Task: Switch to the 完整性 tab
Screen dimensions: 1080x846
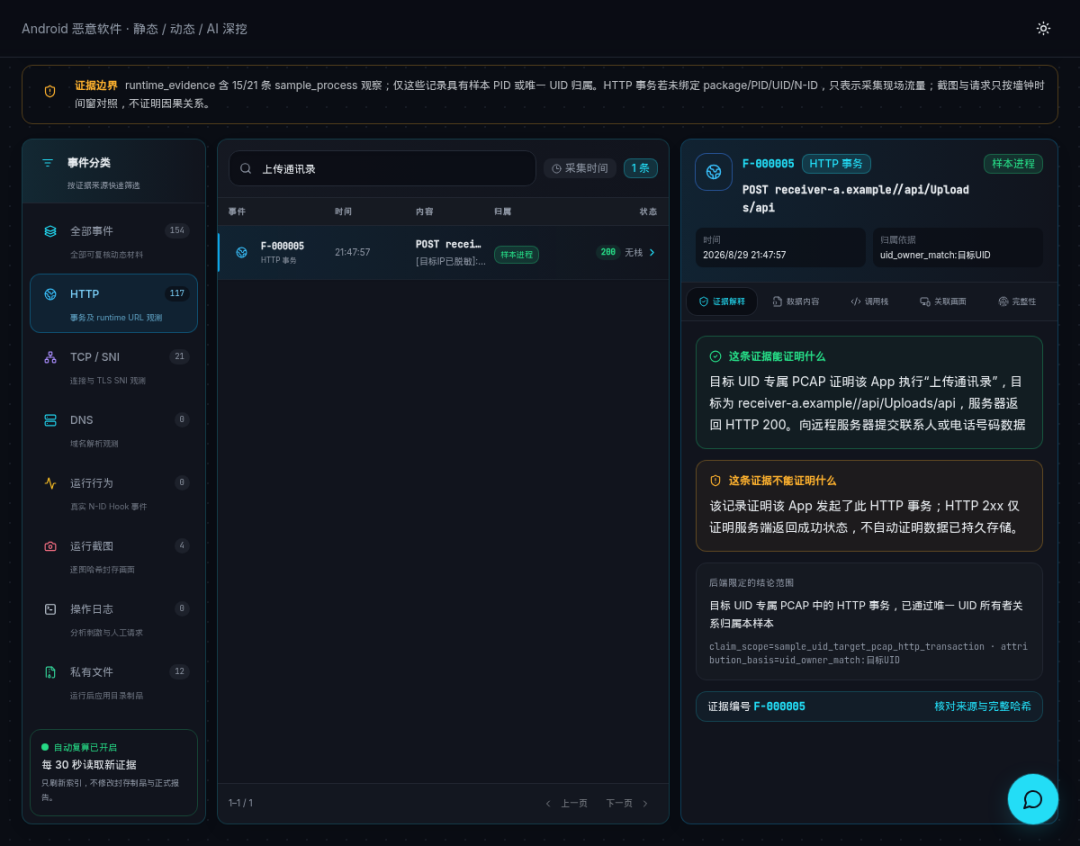Action: [1017, 301]
